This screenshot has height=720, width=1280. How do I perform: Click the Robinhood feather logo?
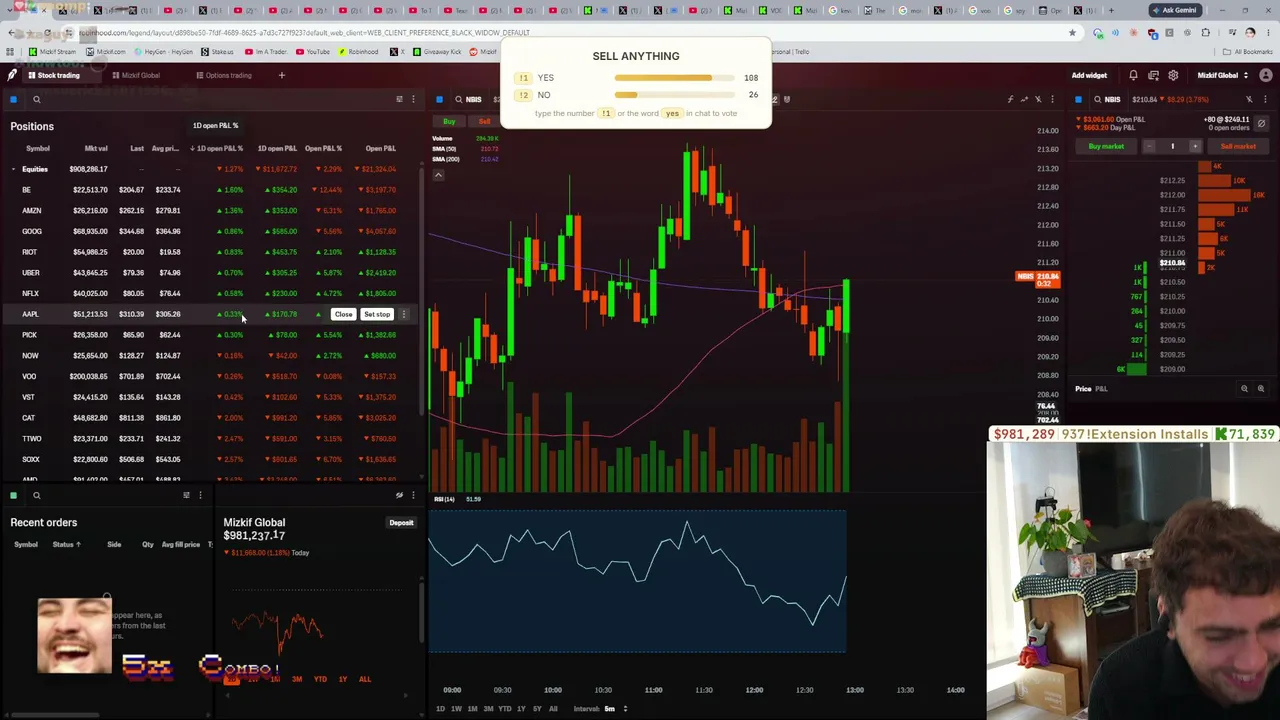tap(12, 75)
